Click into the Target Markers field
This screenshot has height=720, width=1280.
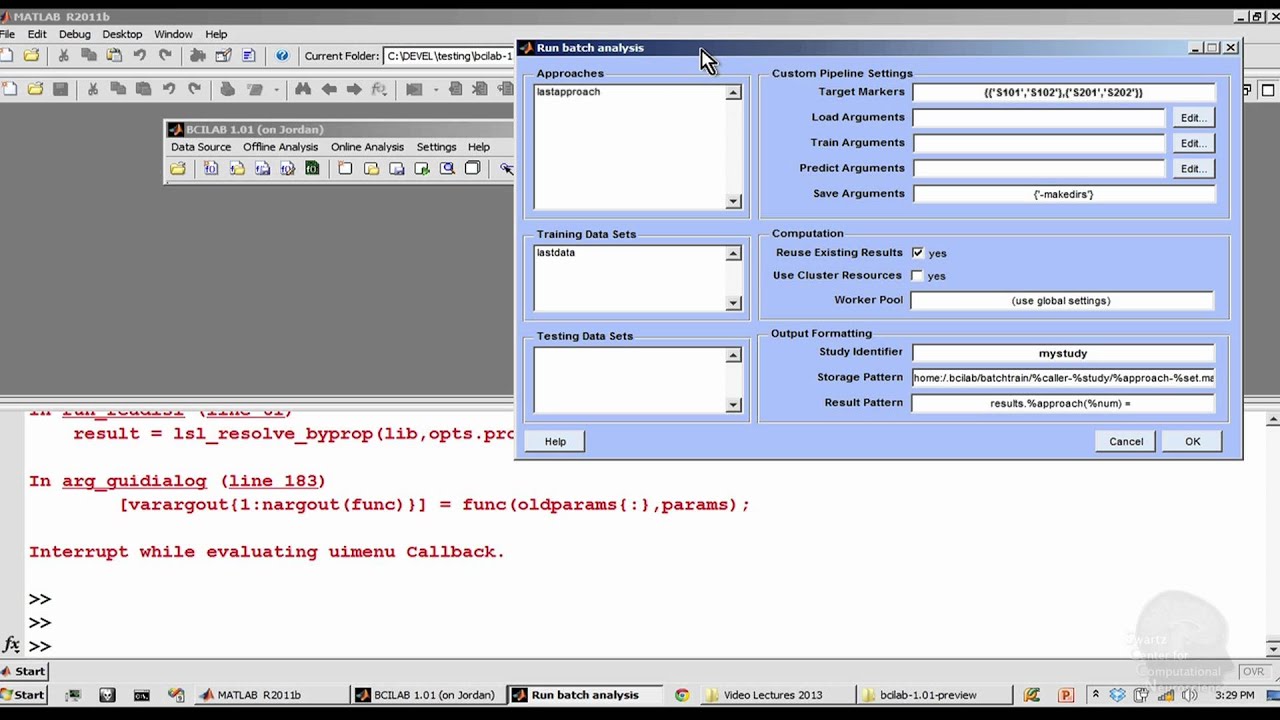[x=1063, y=92]
